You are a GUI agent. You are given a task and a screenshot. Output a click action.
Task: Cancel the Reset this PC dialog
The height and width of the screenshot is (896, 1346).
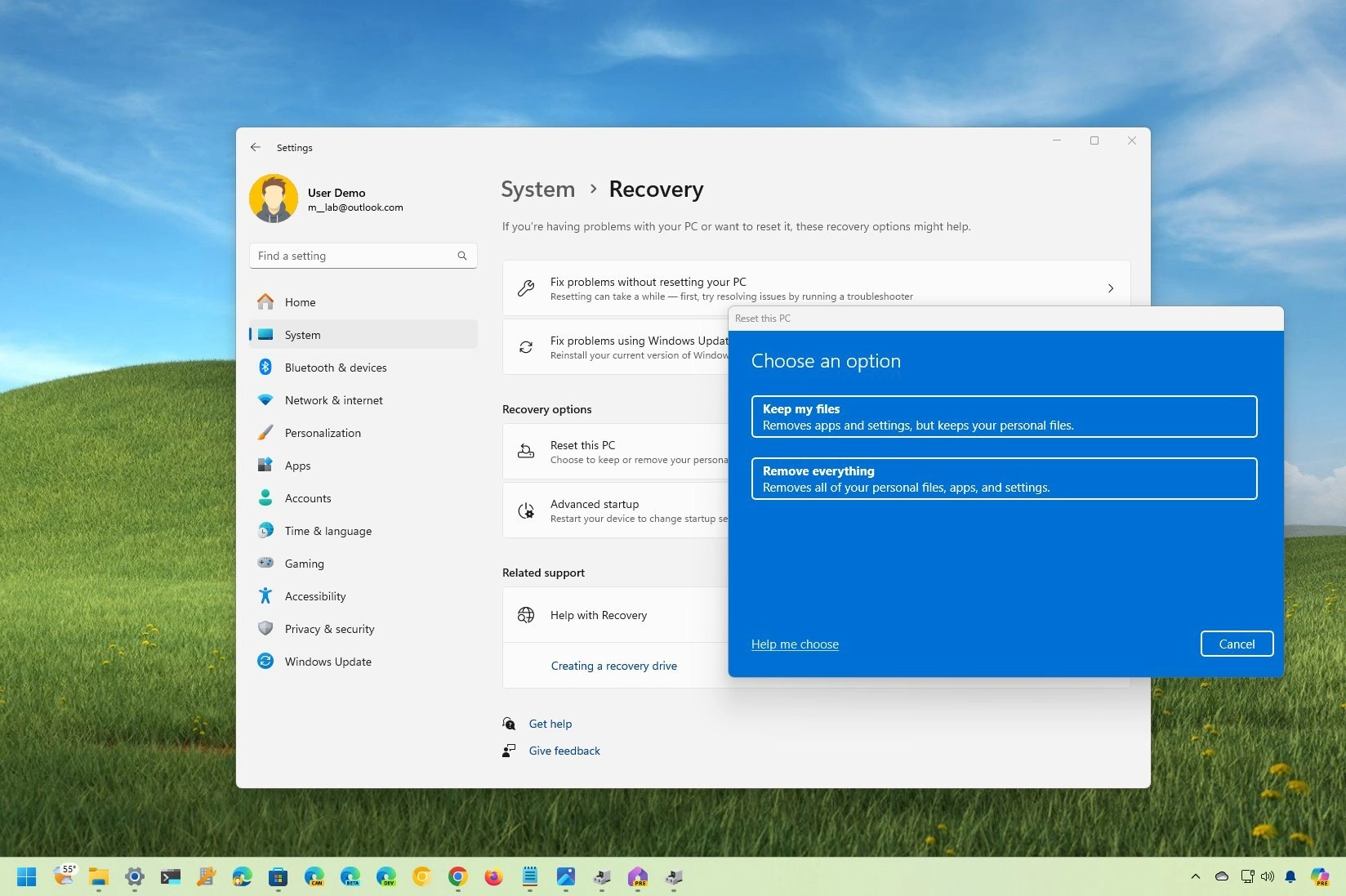[1236, 644]
